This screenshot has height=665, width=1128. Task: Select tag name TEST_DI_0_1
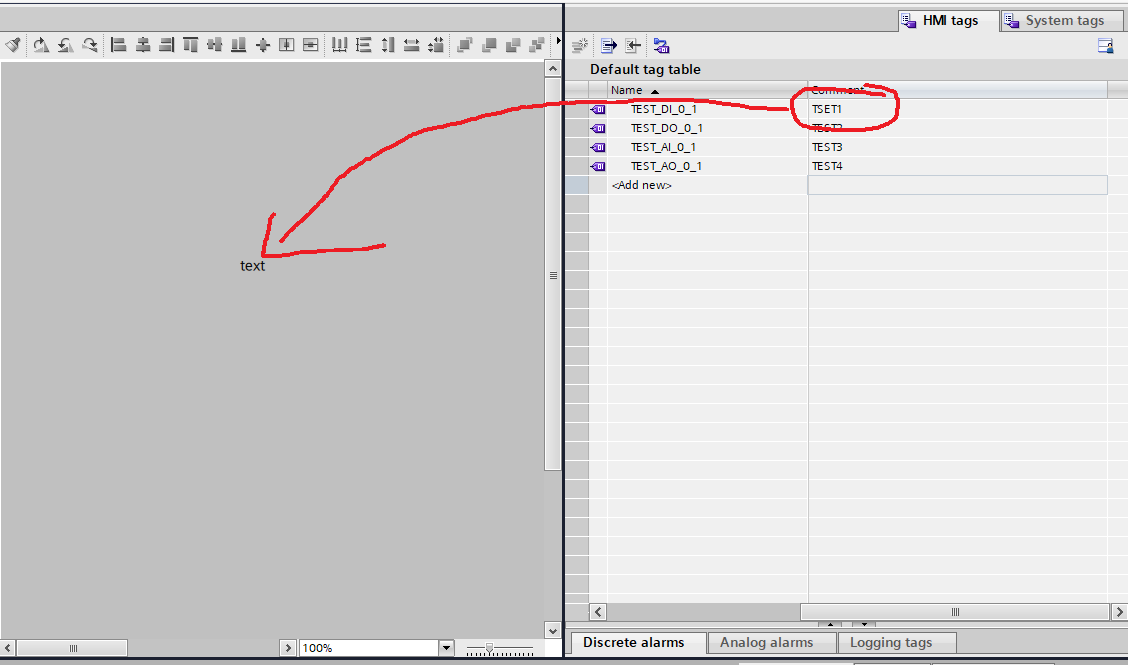tap(663, 109)
